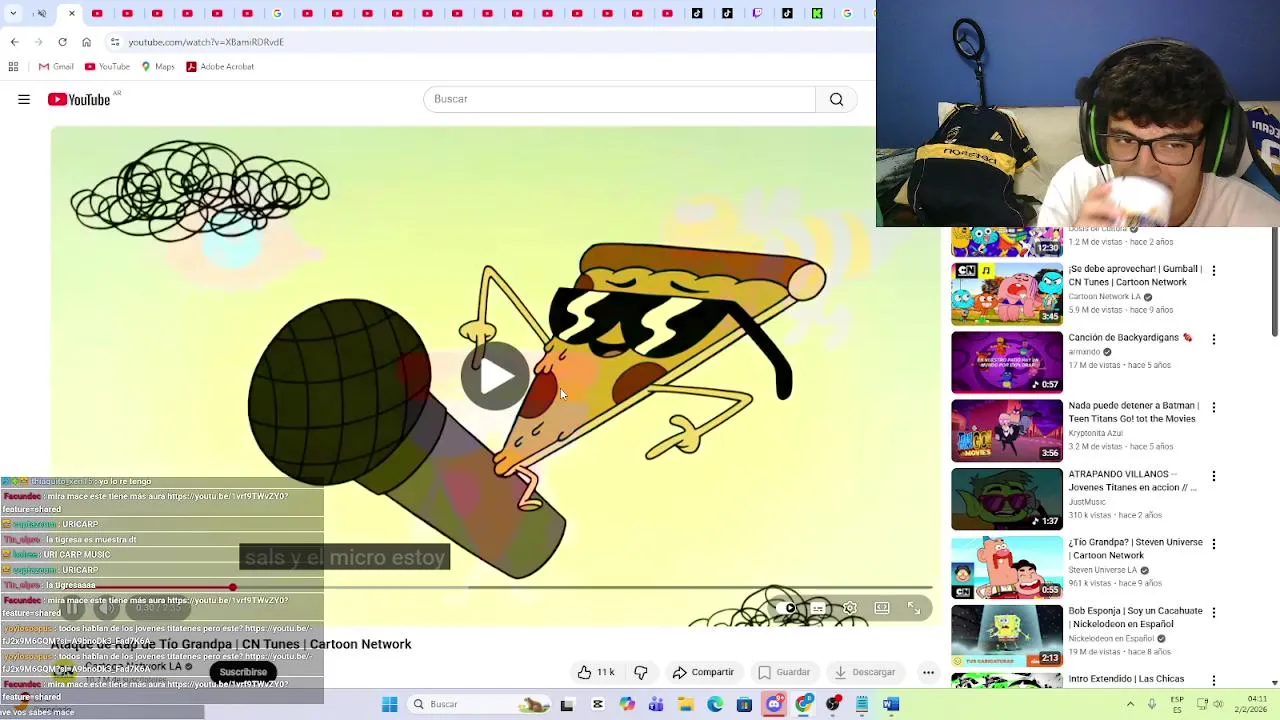The image size is (1280, 720).
Task: Open the YouTube bookmark in bookmarks bar
Action: (107, 67)
